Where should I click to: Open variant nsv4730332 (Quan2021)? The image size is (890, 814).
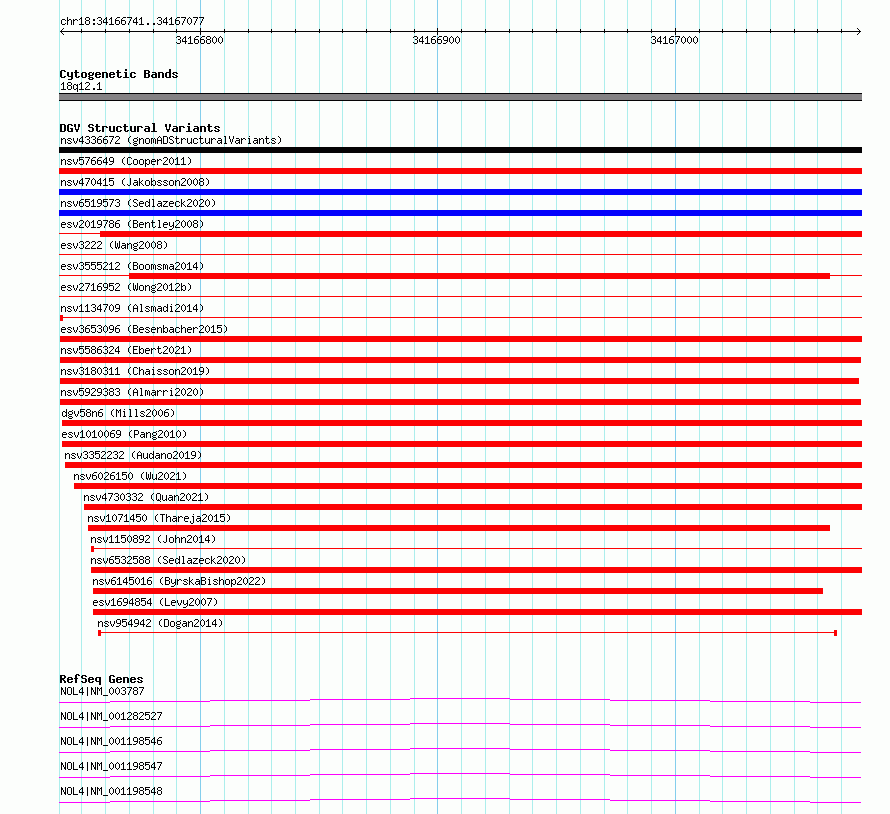[146, 497]
